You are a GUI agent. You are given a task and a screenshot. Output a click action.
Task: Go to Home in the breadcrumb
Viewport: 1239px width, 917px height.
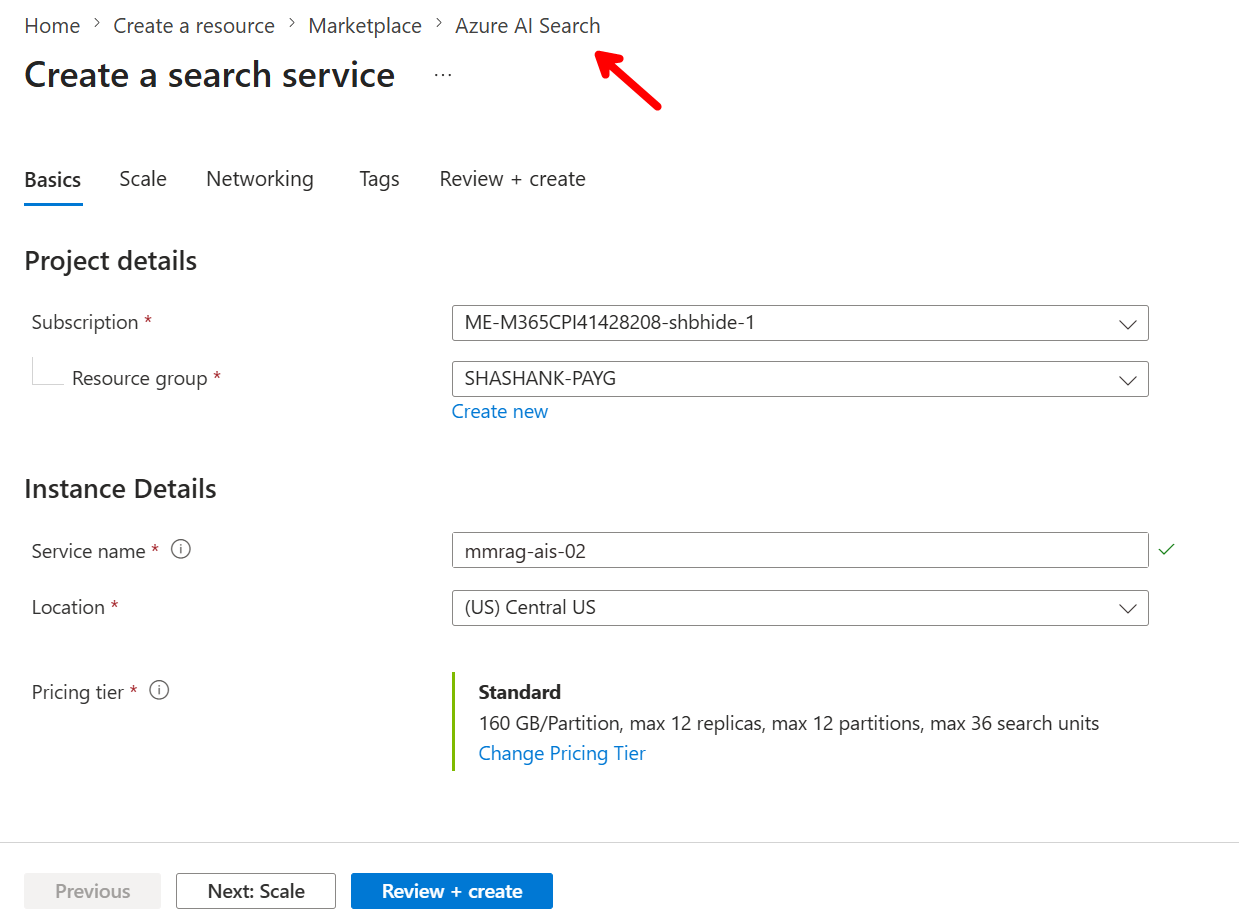[x=52, y=26]
